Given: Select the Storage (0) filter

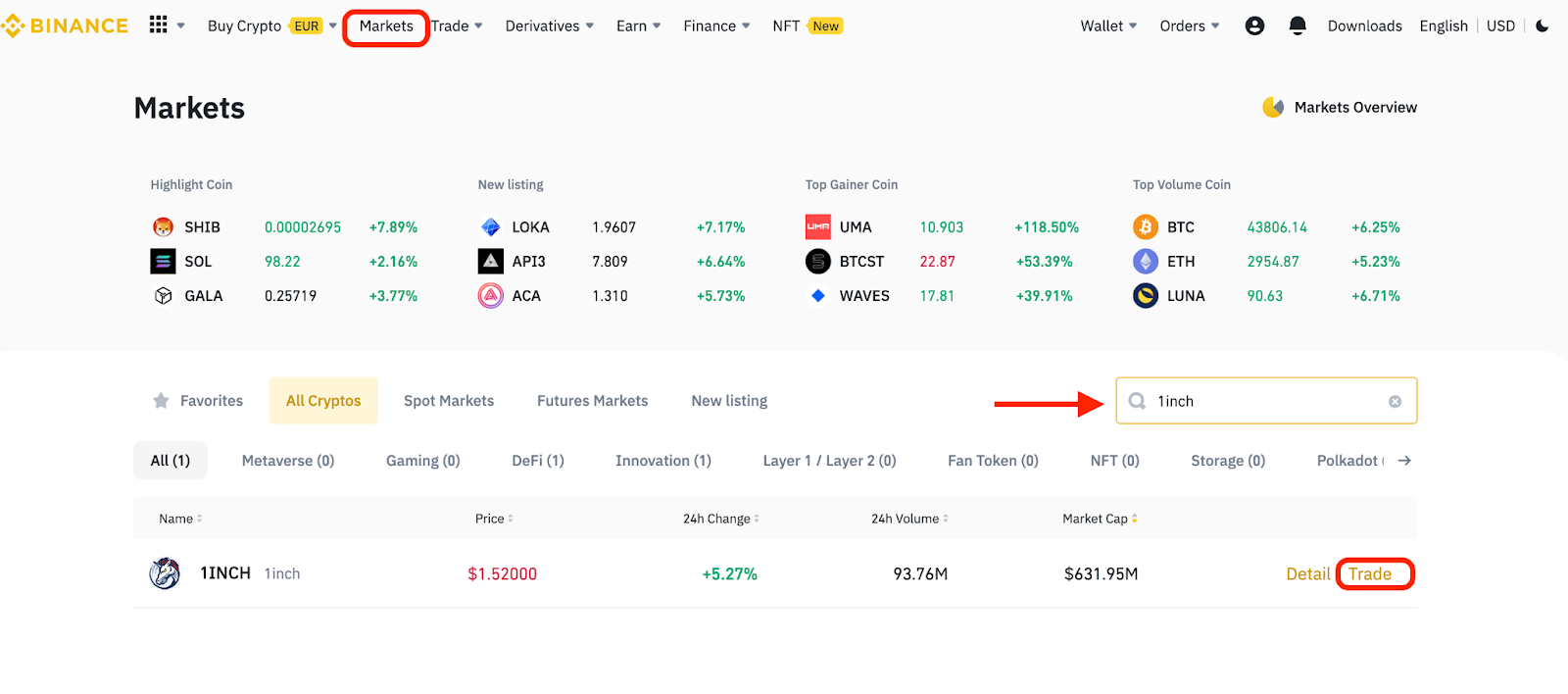Looking at the screenshot, I should coord(1228,461).
